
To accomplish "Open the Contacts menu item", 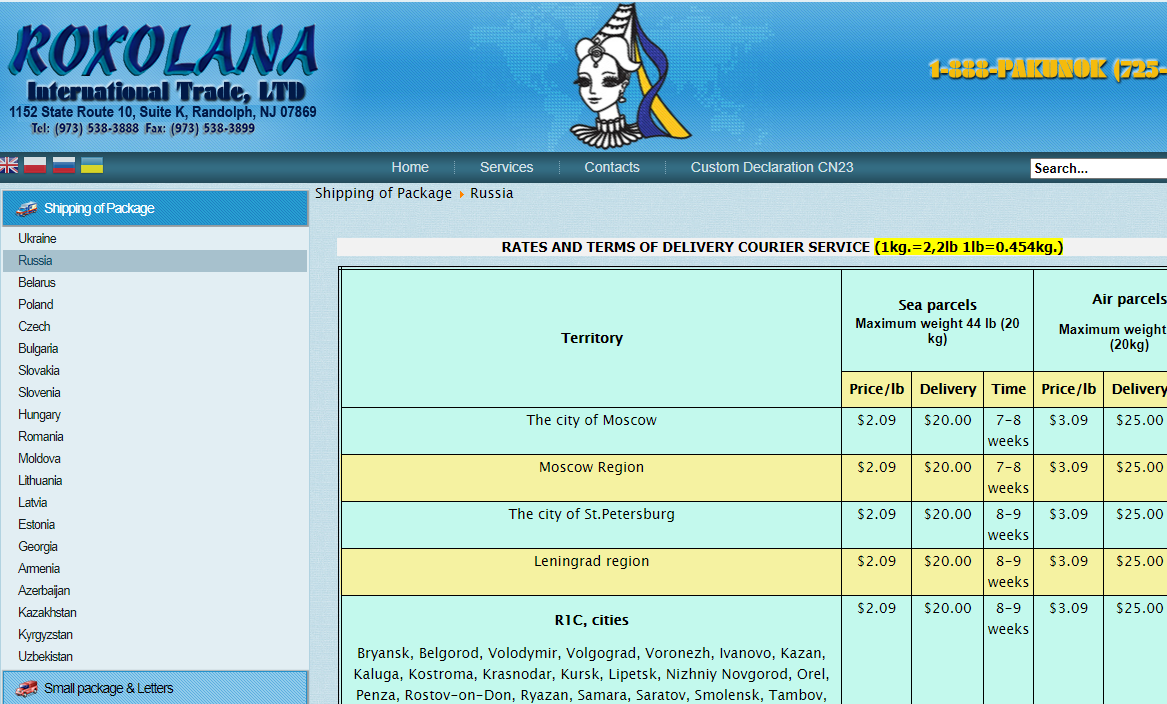I will (x=612, y=167).
